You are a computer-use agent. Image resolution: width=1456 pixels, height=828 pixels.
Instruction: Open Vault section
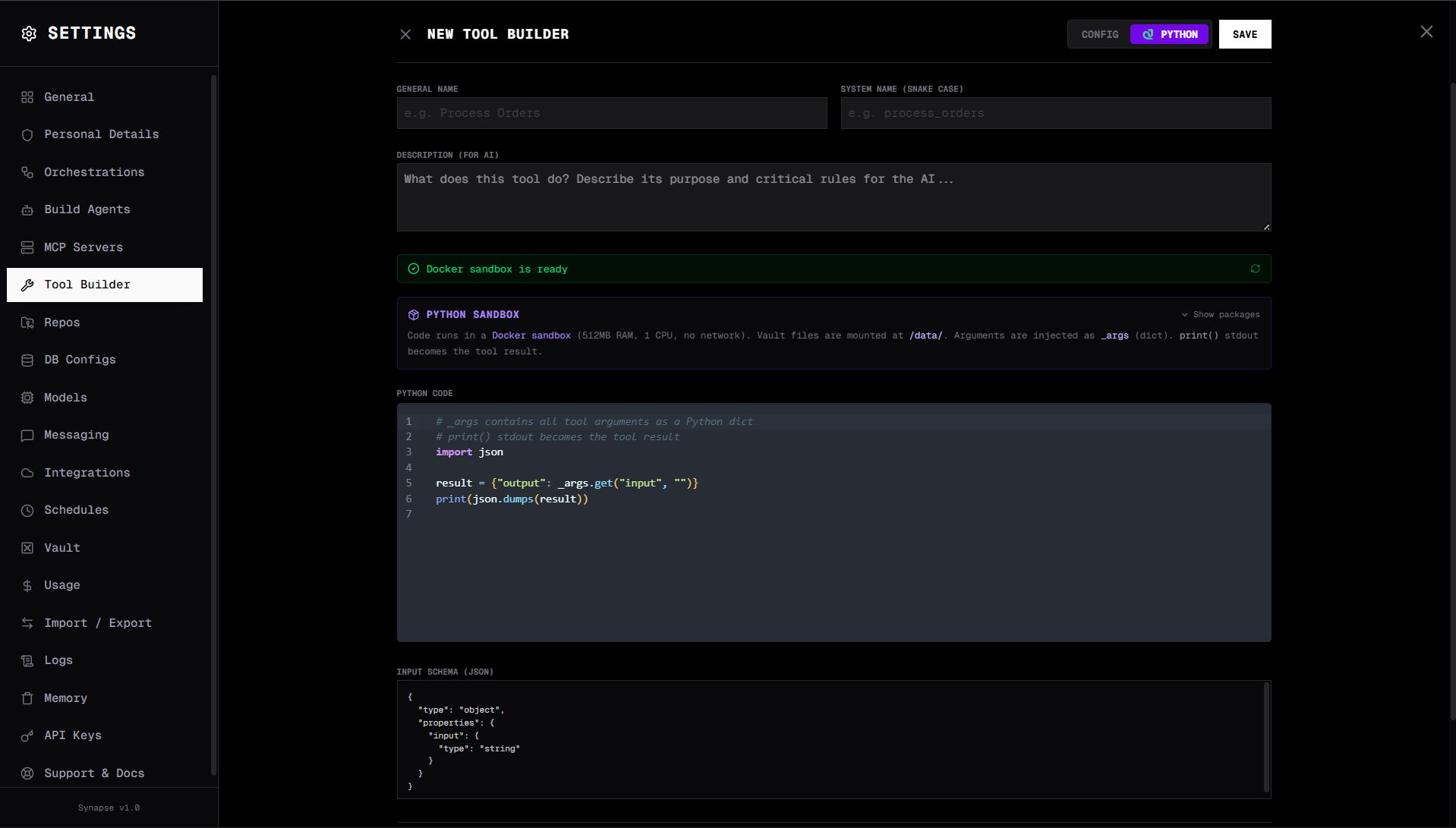tap(105, 548)
